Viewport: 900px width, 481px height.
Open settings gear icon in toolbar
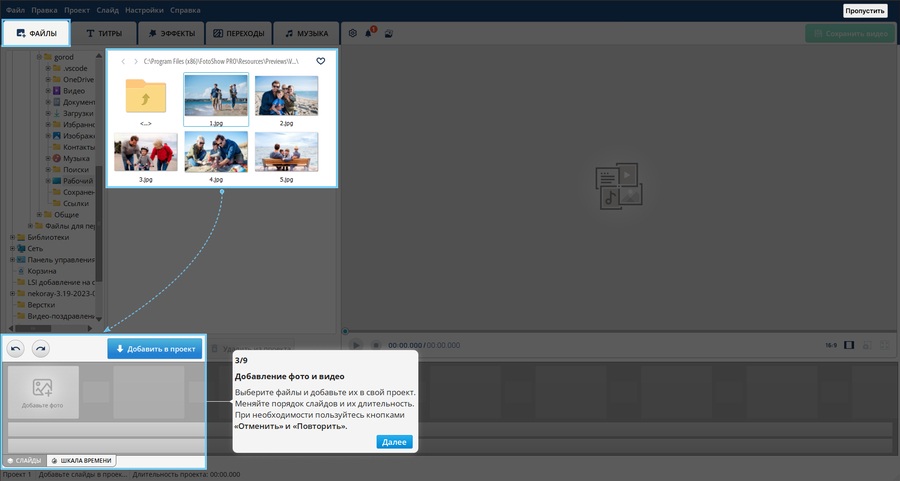pyautogui.click(x=352, y=33)
